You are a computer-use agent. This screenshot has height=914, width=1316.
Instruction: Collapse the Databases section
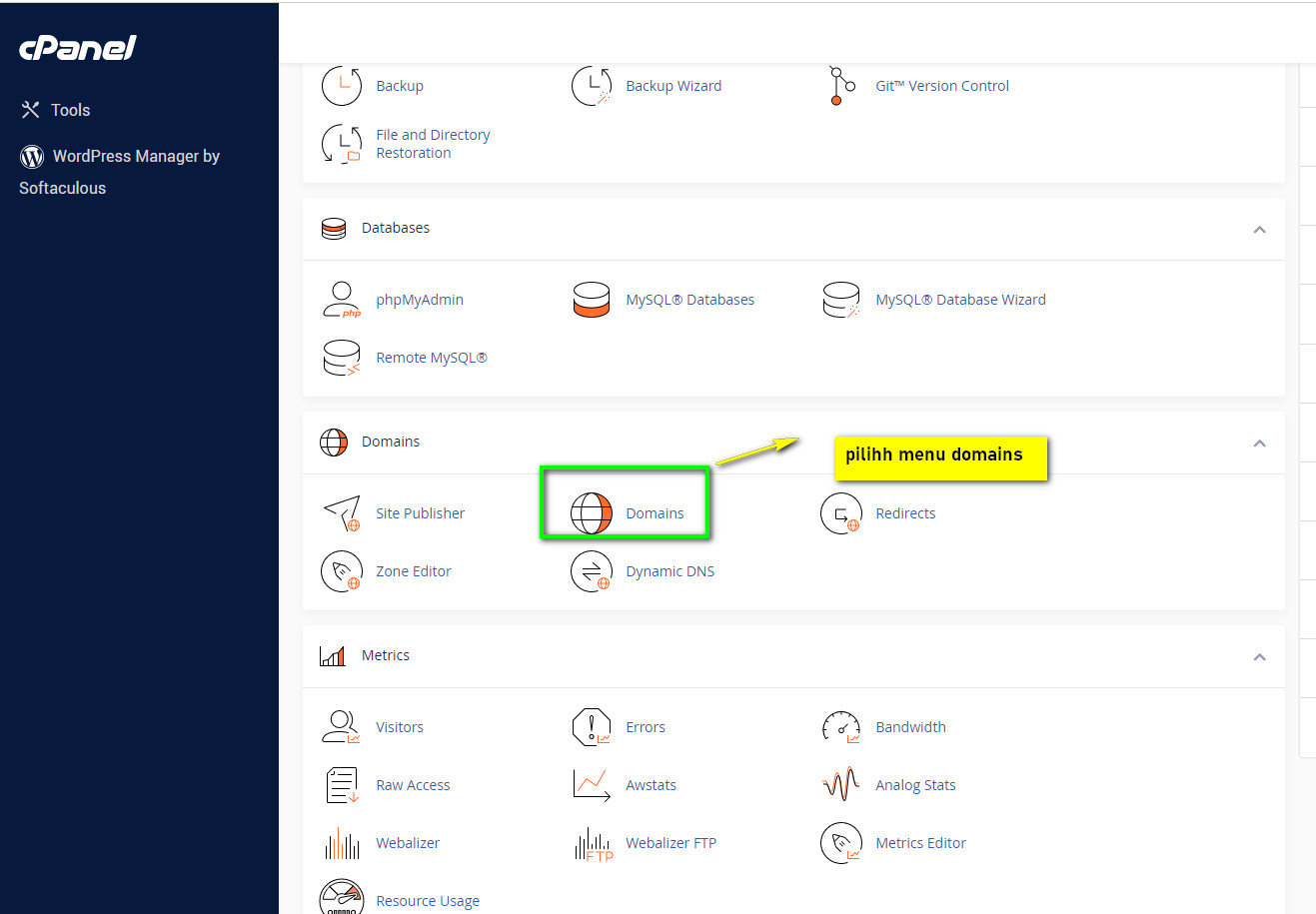pyautogui.click(x=1259, y=230)
